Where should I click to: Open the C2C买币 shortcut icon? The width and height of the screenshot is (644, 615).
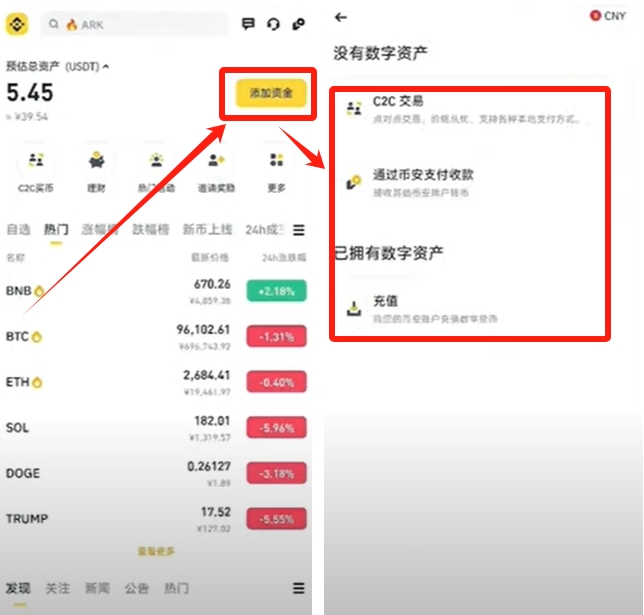tap(36, 160)
